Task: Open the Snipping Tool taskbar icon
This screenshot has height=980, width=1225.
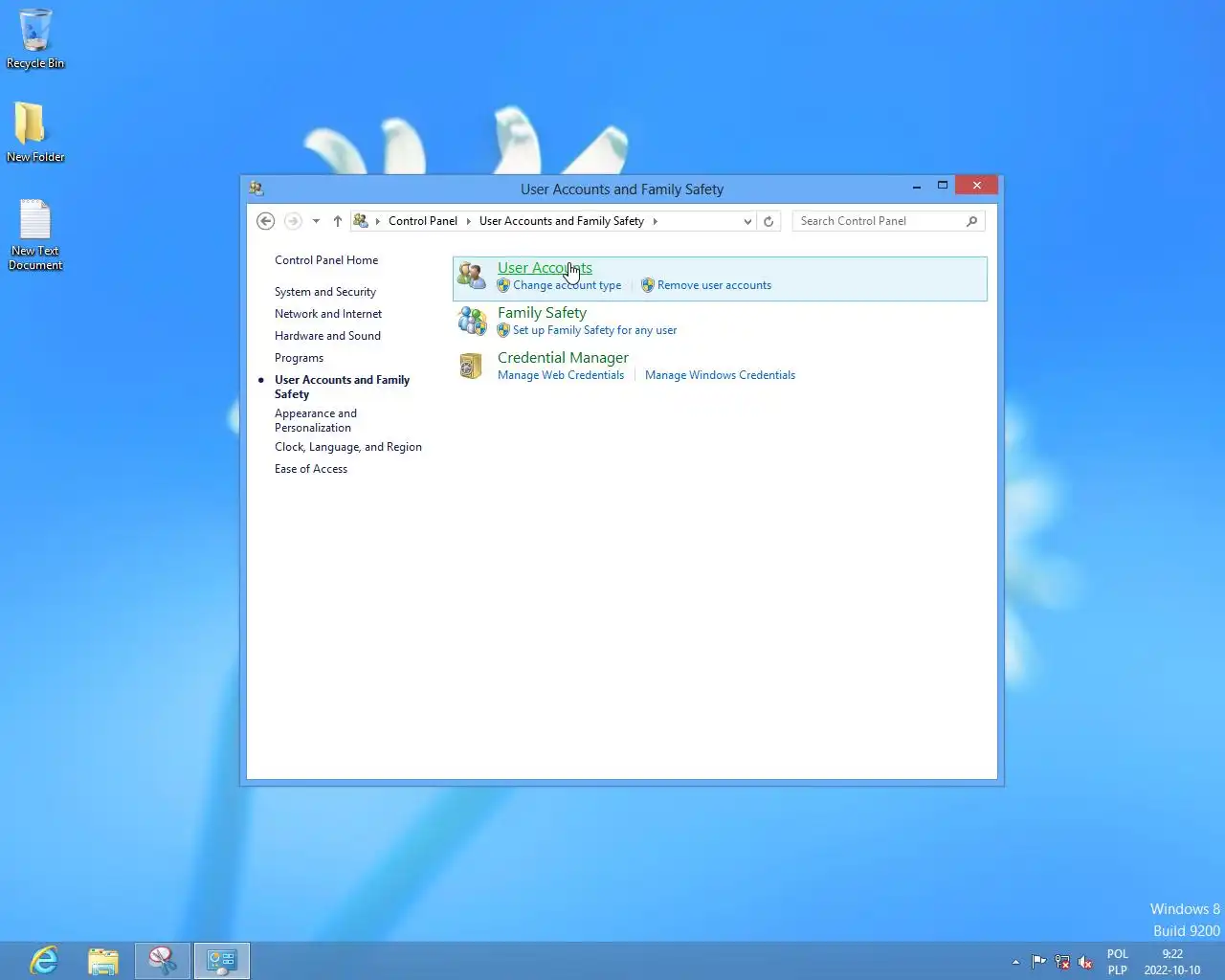Action: pos(163,960)
